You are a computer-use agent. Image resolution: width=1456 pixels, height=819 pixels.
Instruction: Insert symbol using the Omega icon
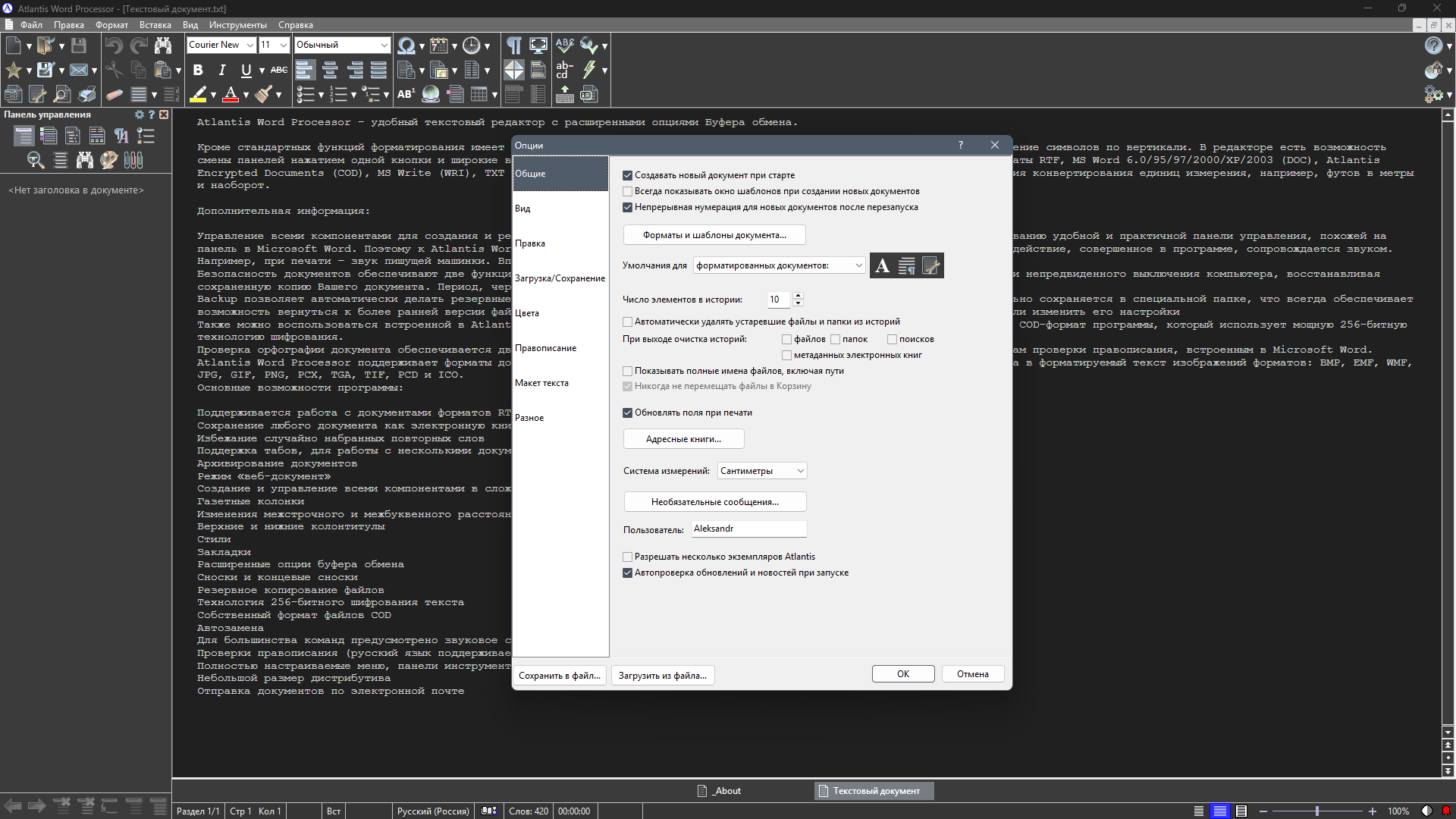pos(406,45)
